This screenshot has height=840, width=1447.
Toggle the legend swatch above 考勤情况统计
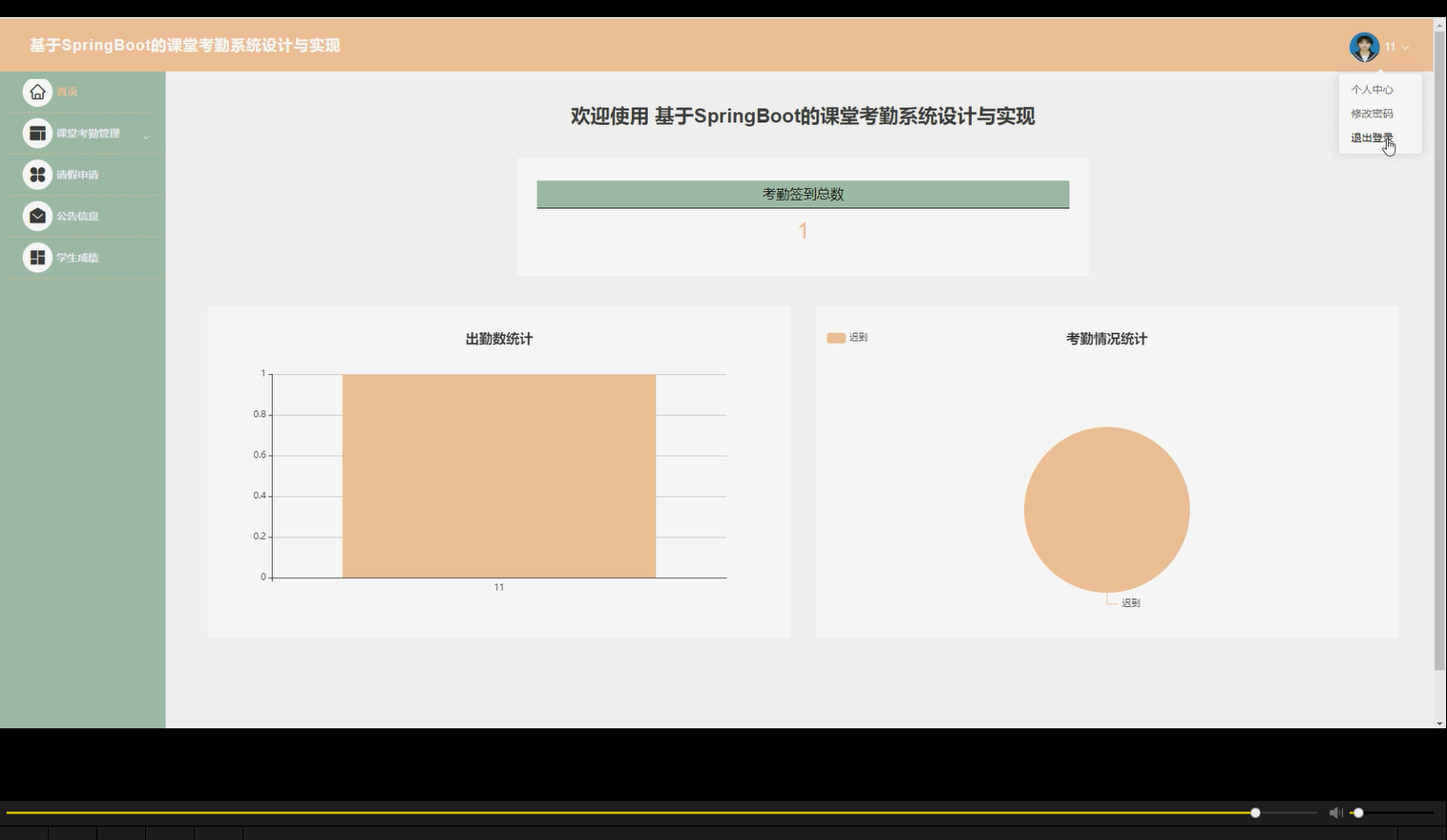point(835,337)
